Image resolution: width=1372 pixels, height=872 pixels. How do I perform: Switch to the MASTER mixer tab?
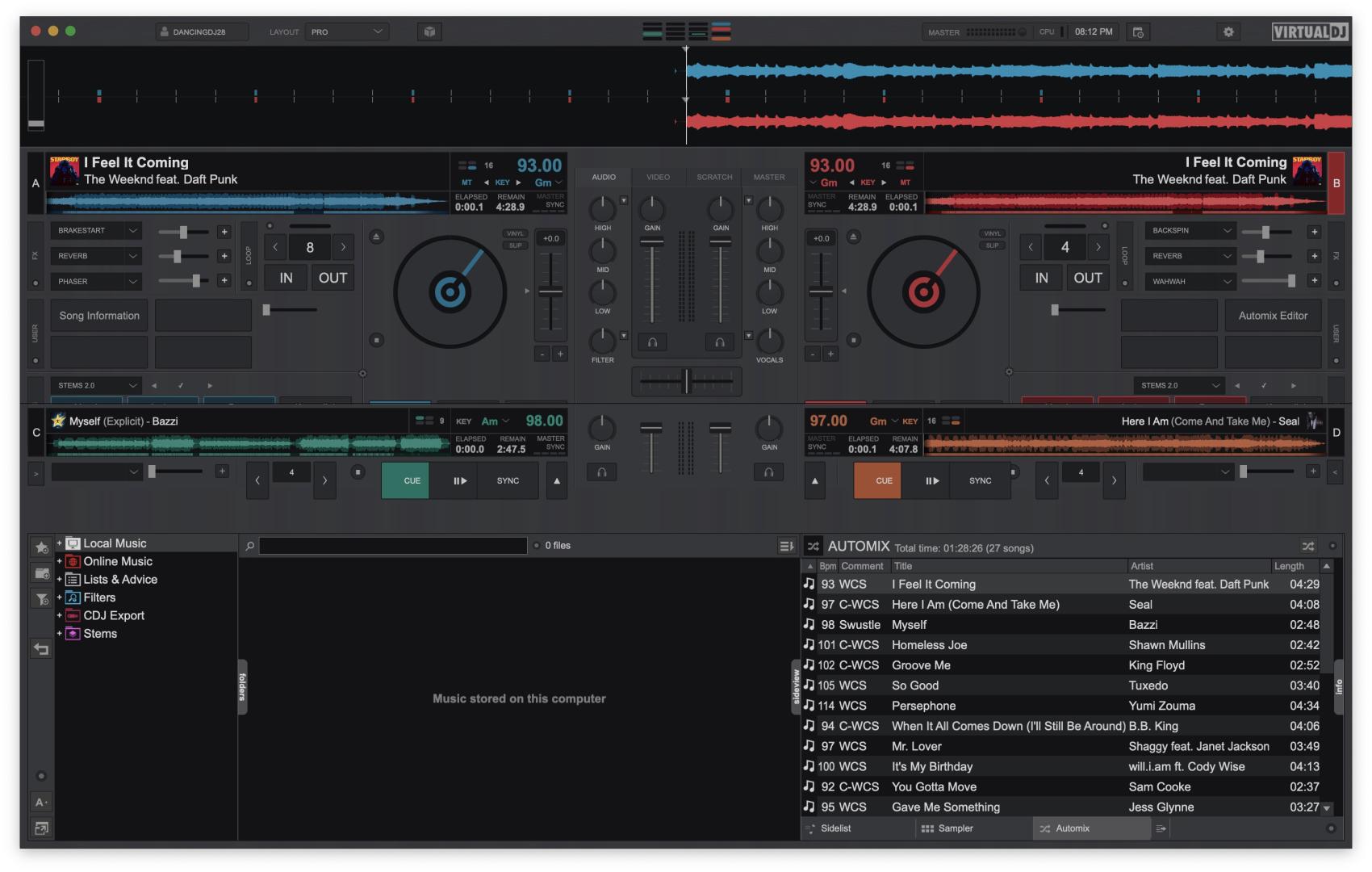coord(769,177)
